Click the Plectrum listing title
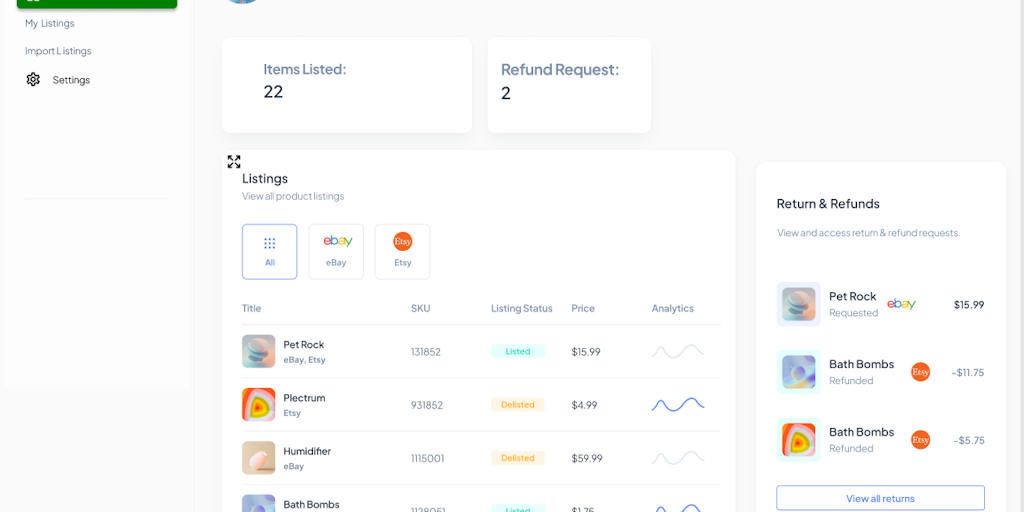This screenshot has width=1024, height=512. (304, 398)
